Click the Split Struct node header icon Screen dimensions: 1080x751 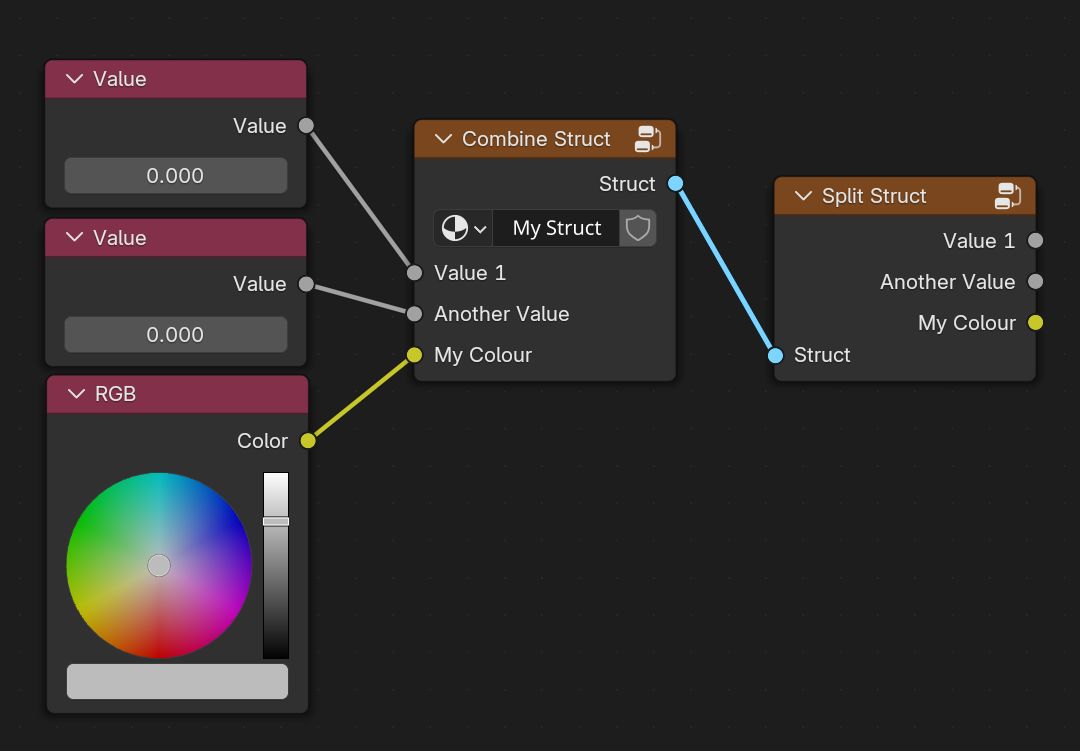point(1008,196)
